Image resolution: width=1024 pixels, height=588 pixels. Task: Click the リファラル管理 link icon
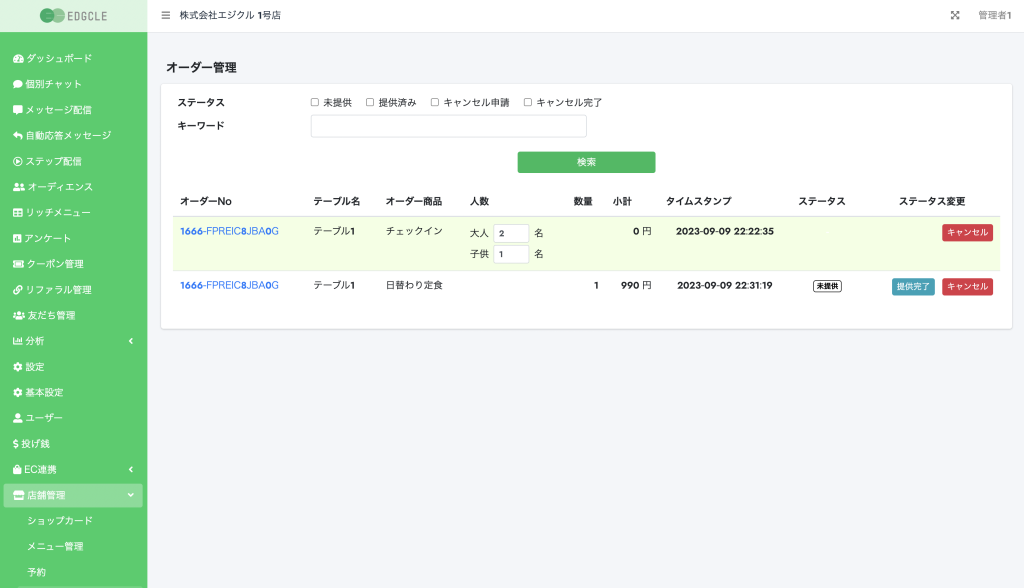18,289
